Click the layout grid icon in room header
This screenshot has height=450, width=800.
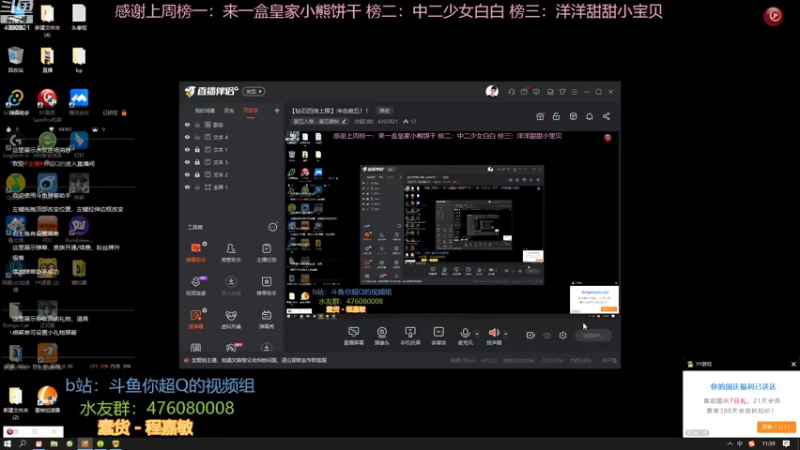coord(573,116)
